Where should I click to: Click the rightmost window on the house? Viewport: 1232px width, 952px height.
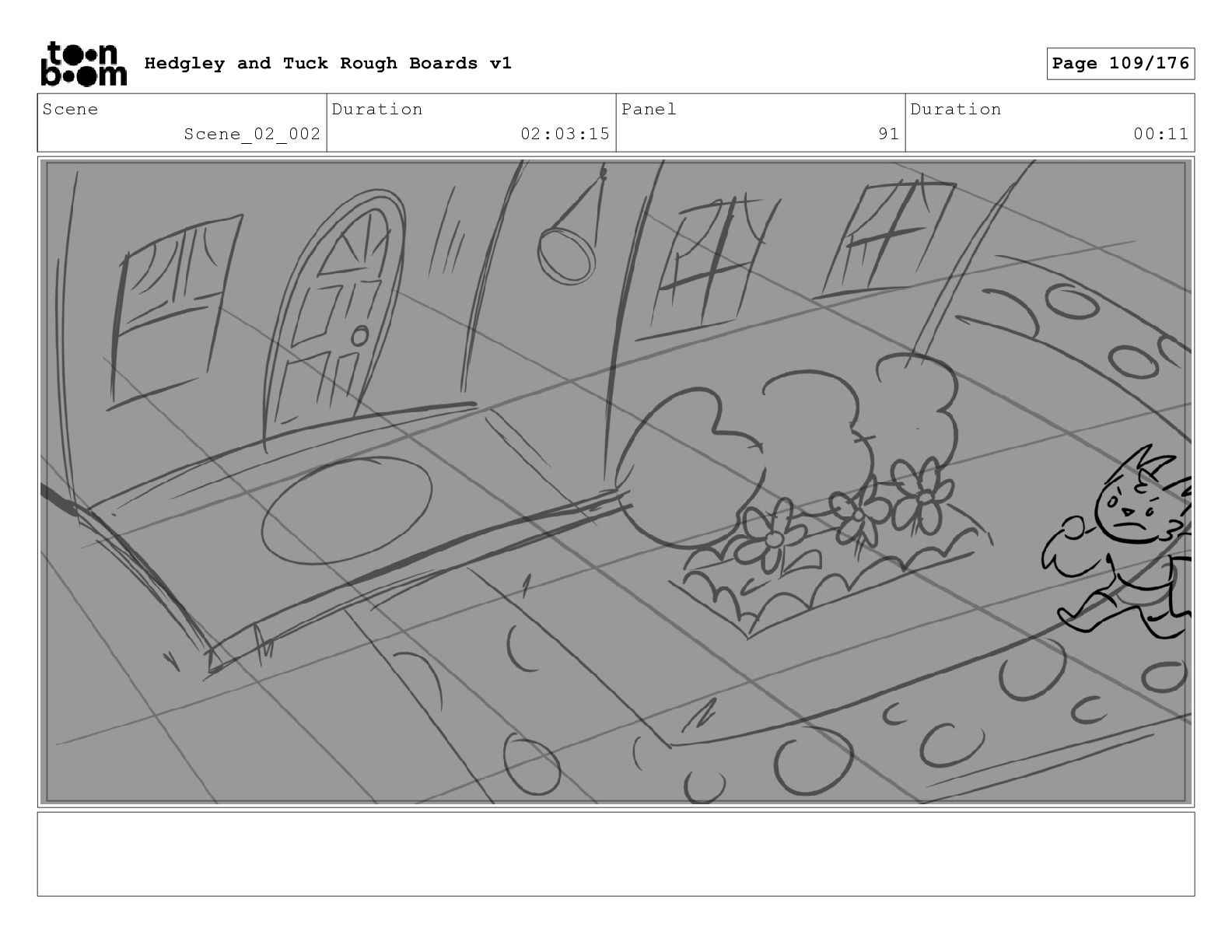click(886, 239)
